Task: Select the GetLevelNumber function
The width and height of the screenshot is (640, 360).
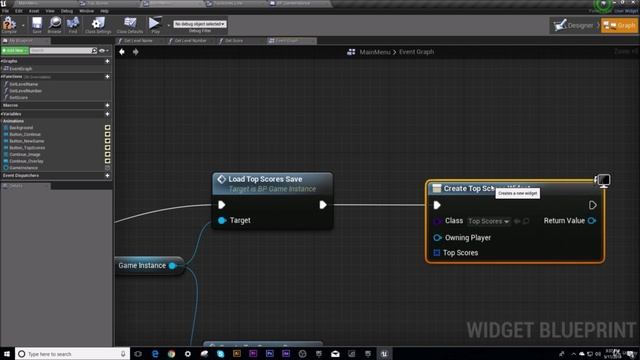Action: [x=25, y=91]
